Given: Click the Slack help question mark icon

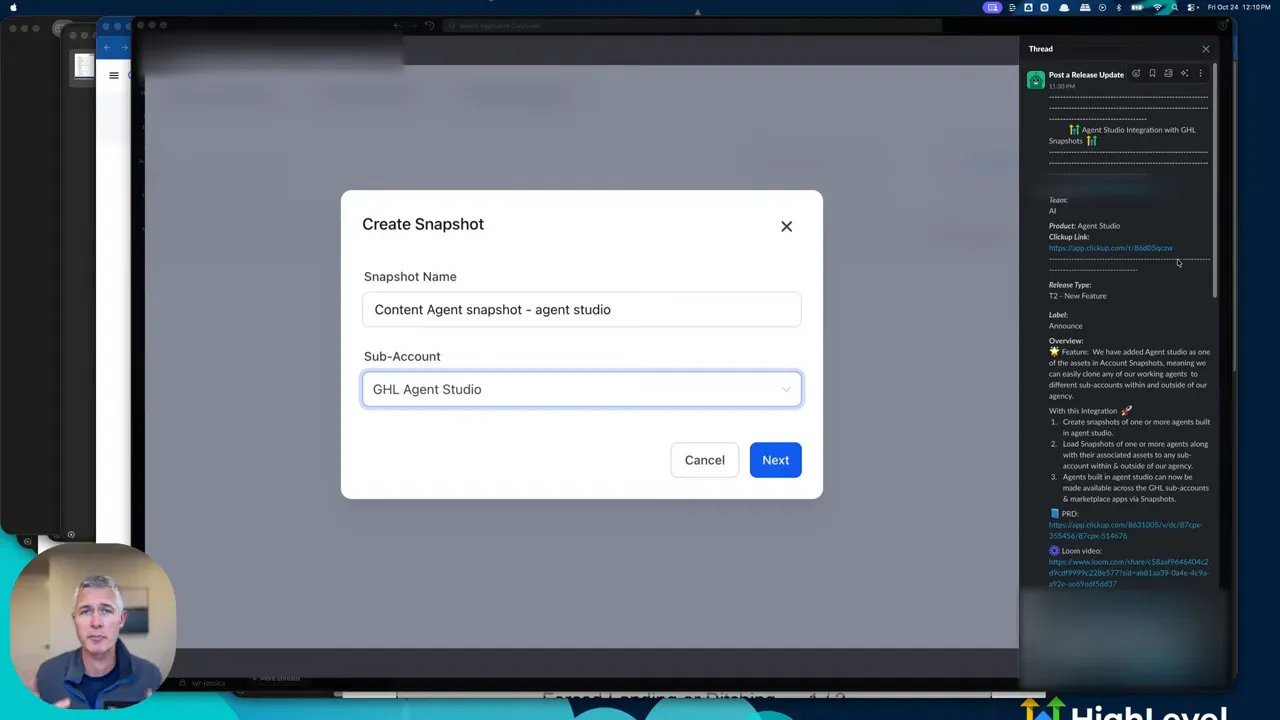Looking at the screenshot, I should pyautogui.click(x=1222, y=25).
